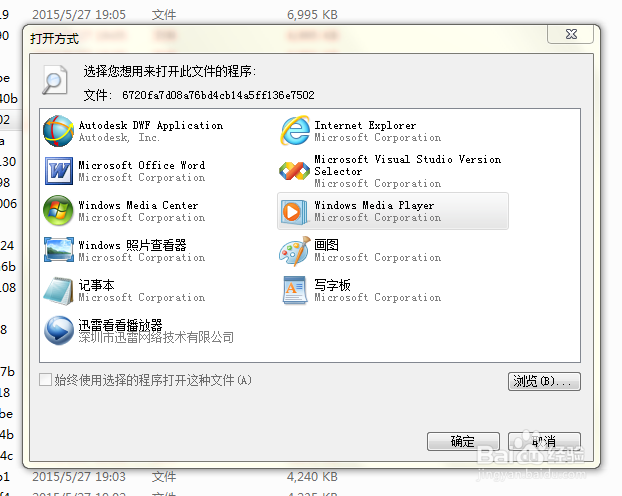
Task: Click the 'Internet Explorer' program name
Action: (x=365, y=125)
